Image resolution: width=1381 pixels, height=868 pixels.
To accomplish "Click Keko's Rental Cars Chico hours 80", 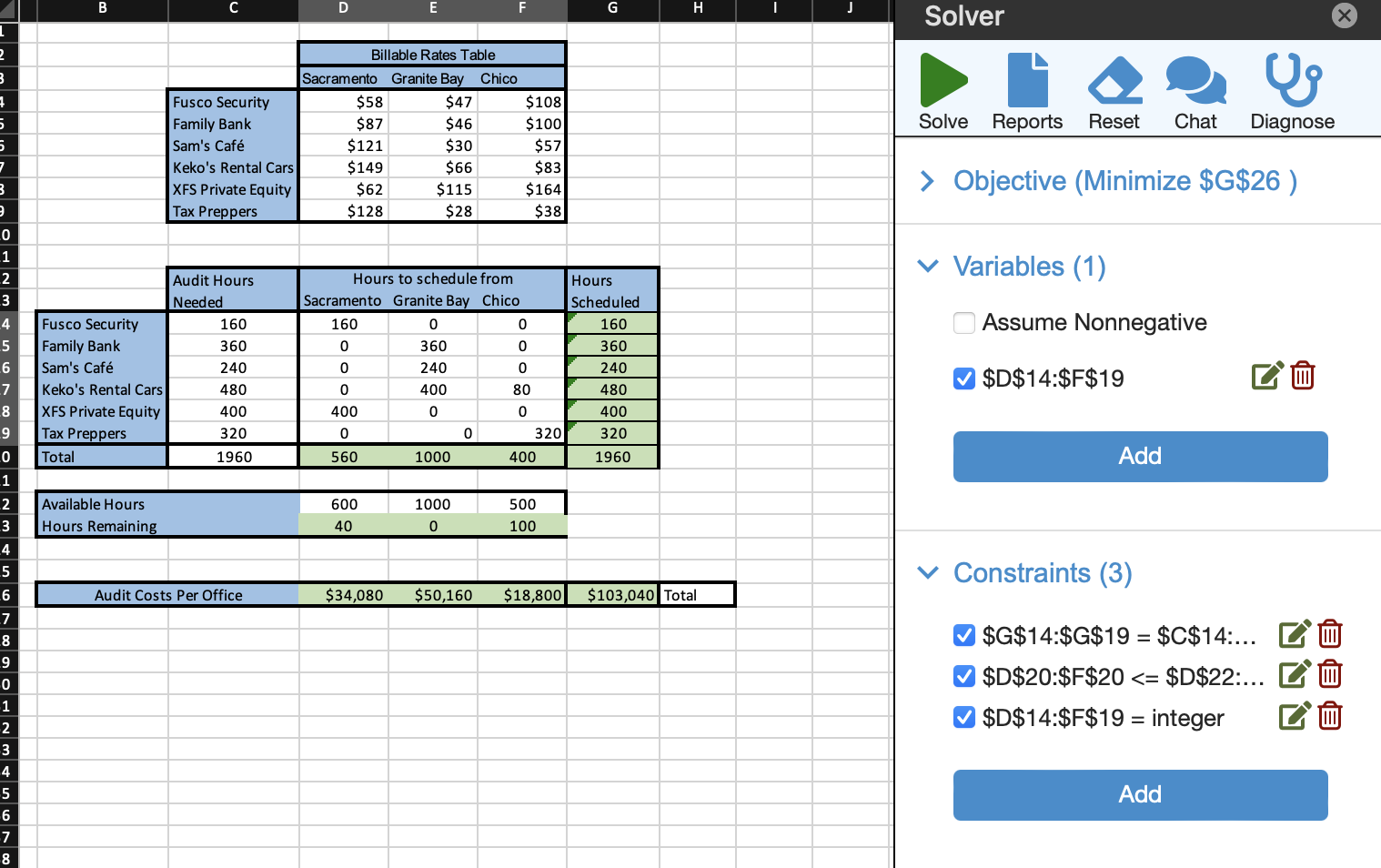I will (x=522, y=389).
